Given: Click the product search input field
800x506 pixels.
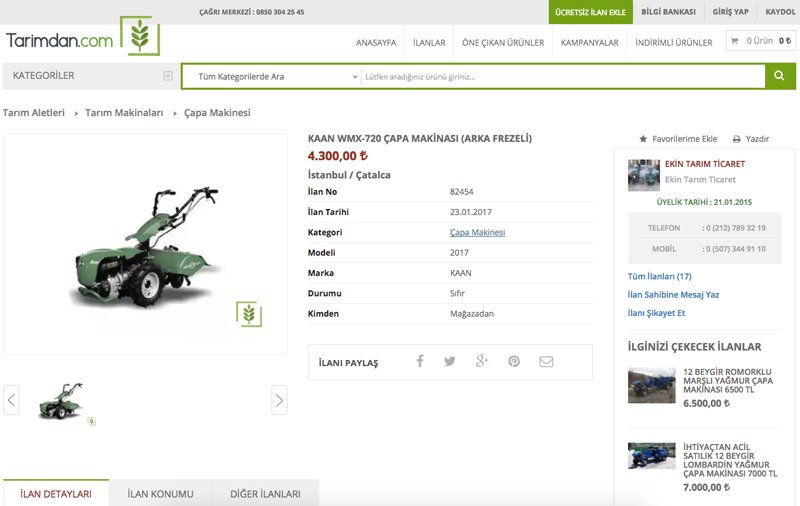Looking at the screenshot, I should (560, 76).
